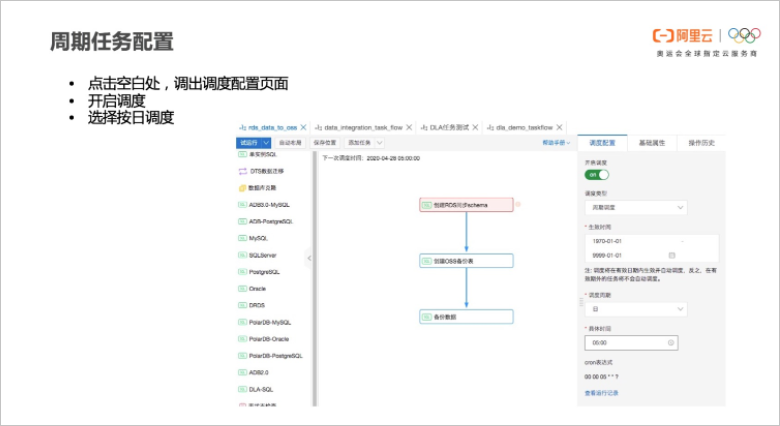Select the 单实例SQL task icon
The height and width of the screenshot is (426, 780).
click(242, 154)
